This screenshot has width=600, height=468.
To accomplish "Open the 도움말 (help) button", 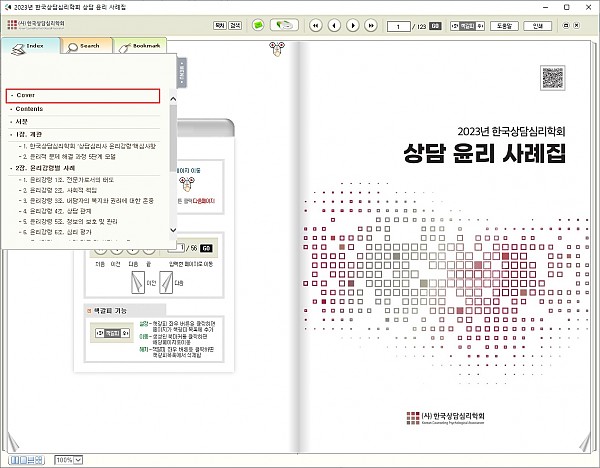I will 504,26.
